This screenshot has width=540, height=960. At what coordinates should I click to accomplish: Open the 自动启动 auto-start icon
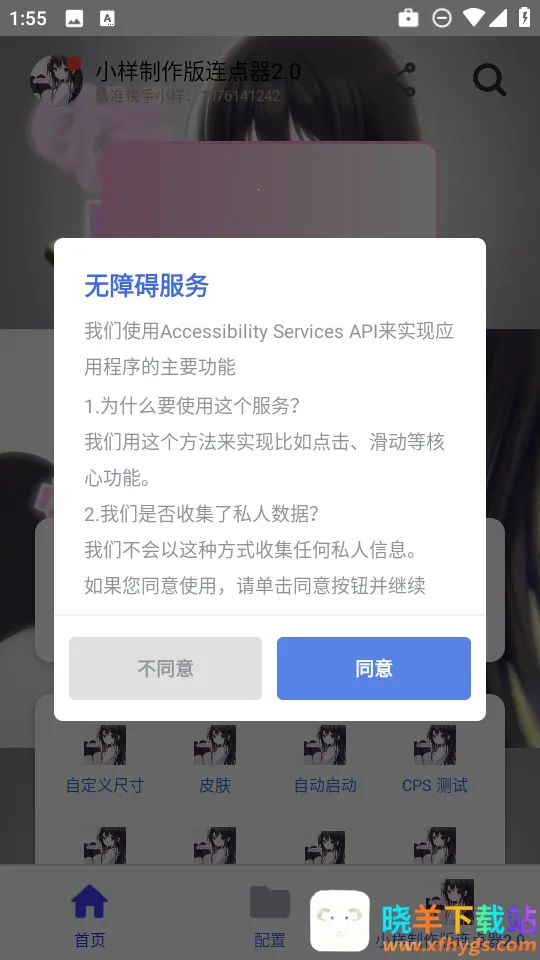click(325, 745)
